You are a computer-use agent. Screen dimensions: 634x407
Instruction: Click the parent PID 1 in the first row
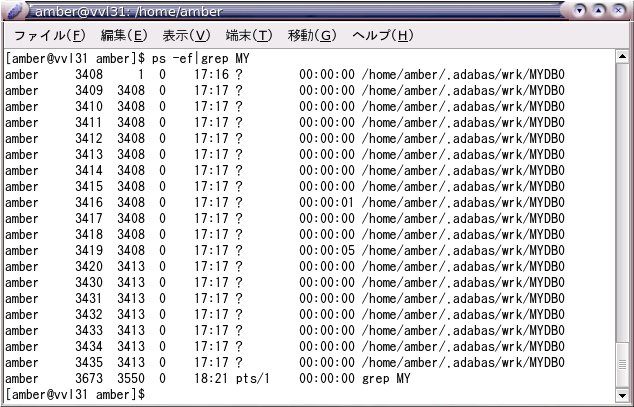coord(141,75)
